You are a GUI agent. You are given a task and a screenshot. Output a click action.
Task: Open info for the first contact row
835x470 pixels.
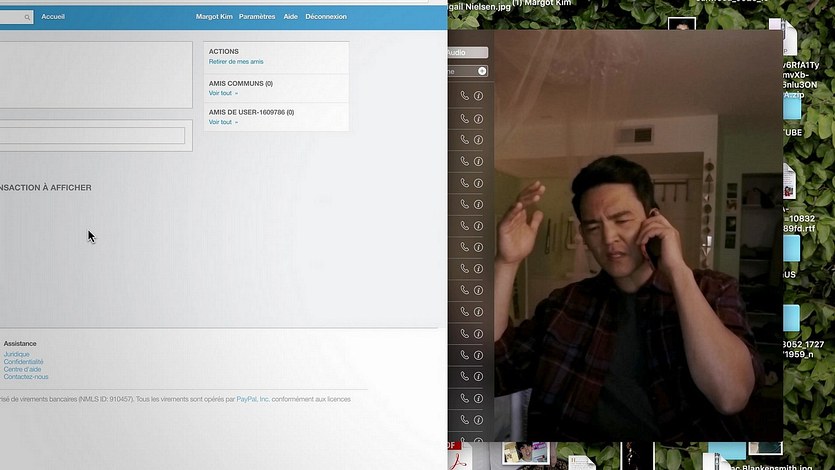[x=478, y=96]
